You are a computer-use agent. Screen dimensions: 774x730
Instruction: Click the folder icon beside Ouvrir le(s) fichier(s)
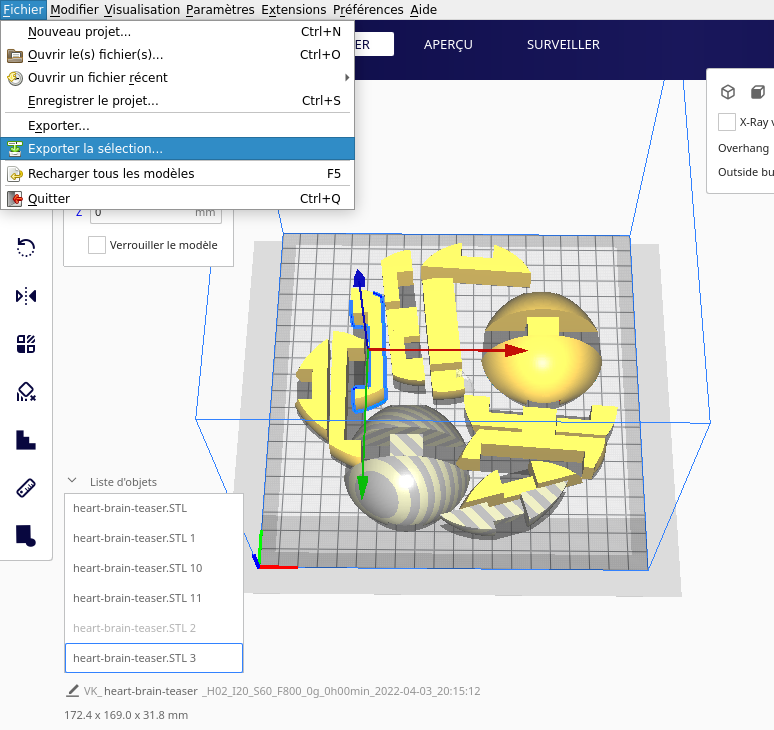tap(15, 55)
